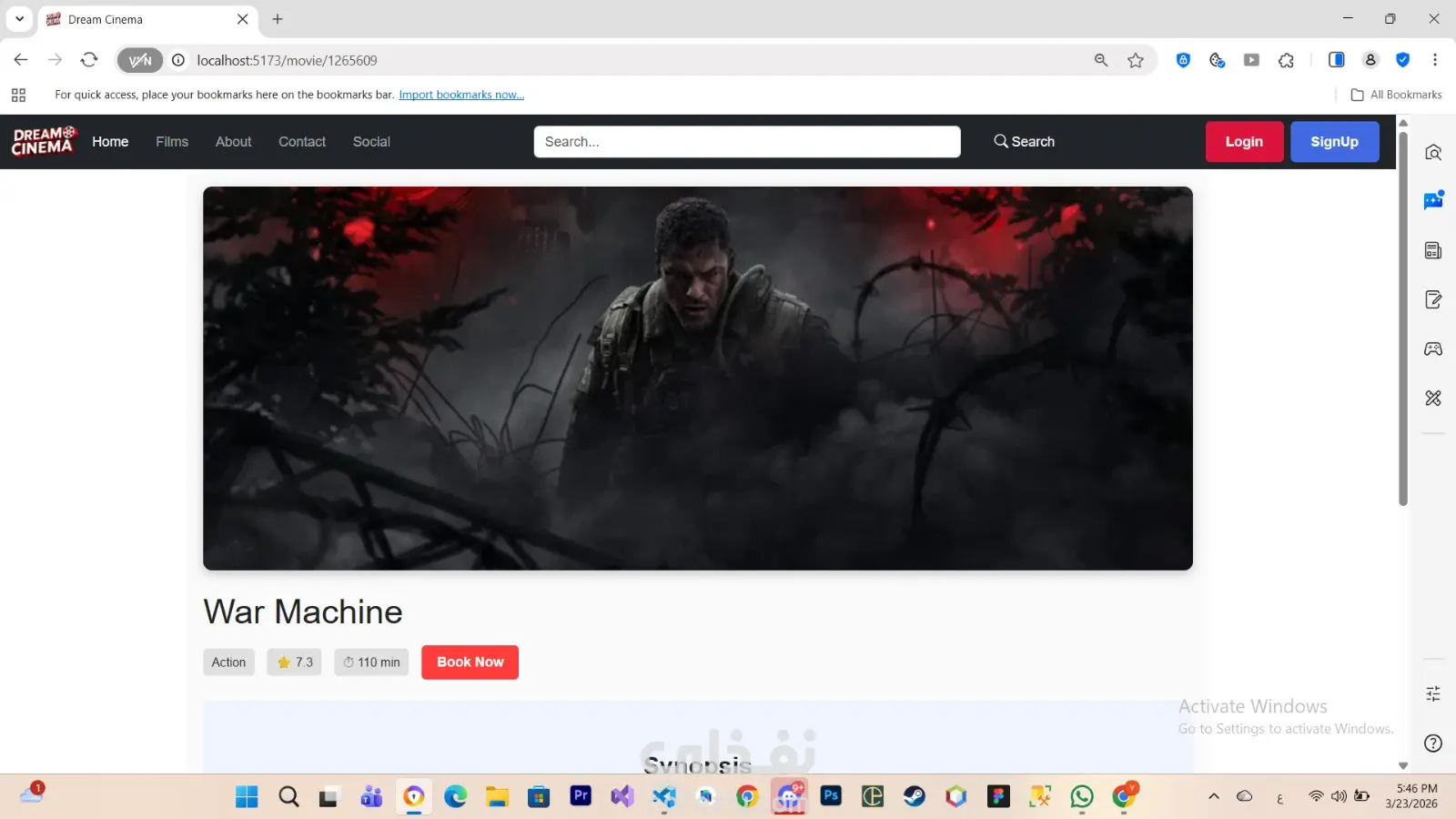Click the blue SignUp button

[1335, 142]
